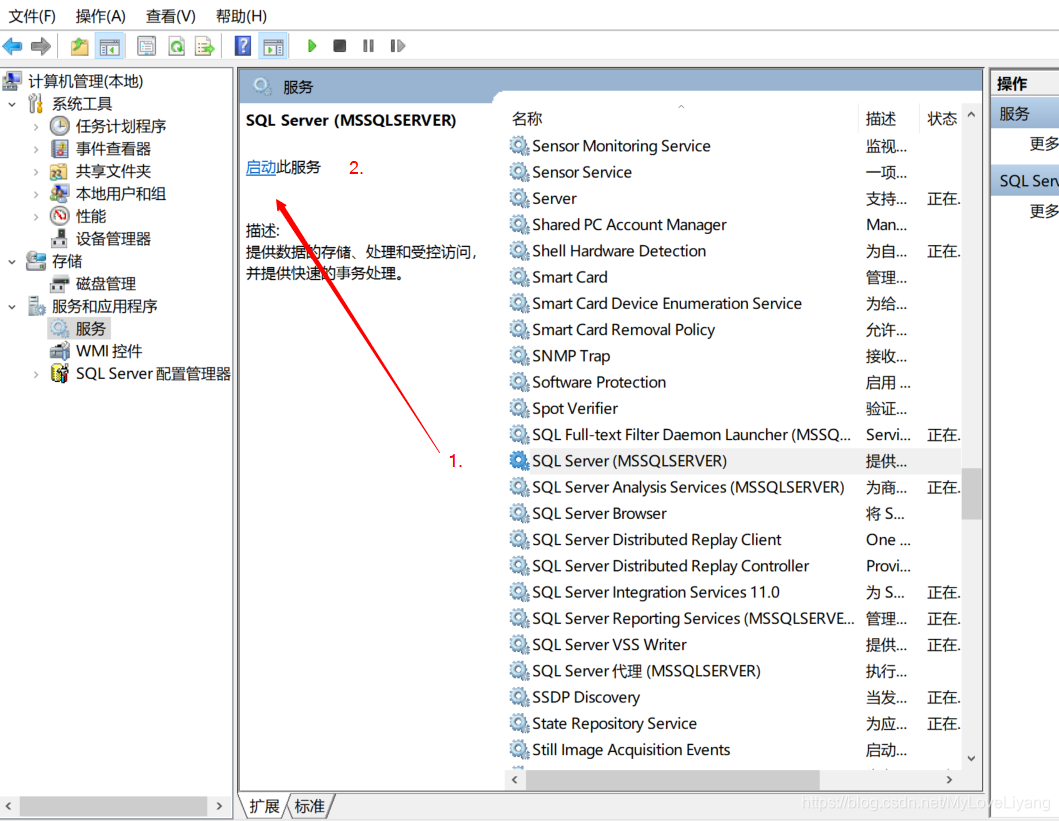Screen dimensions: 1059x821
Task: Switch to the 扩展 tab
Action: click(264, 805)
